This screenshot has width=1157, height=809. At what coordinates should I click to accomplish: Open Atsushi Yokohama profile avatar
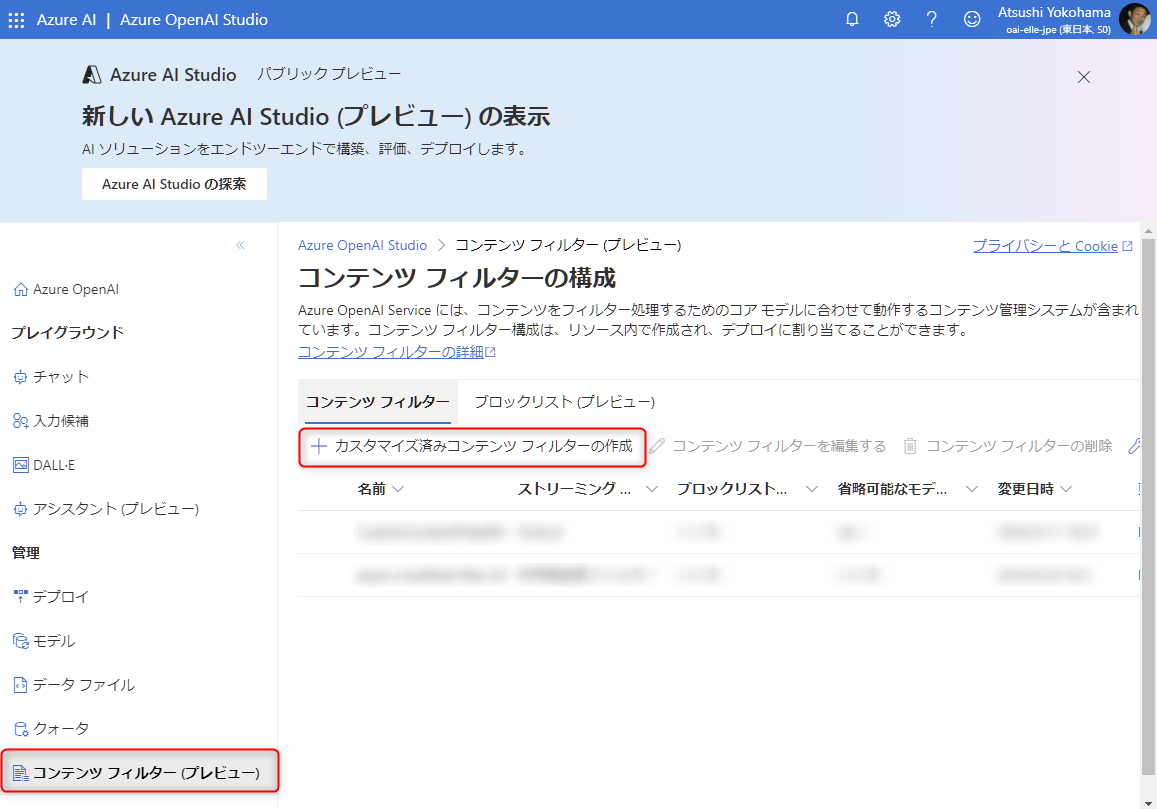(1134, 19)
